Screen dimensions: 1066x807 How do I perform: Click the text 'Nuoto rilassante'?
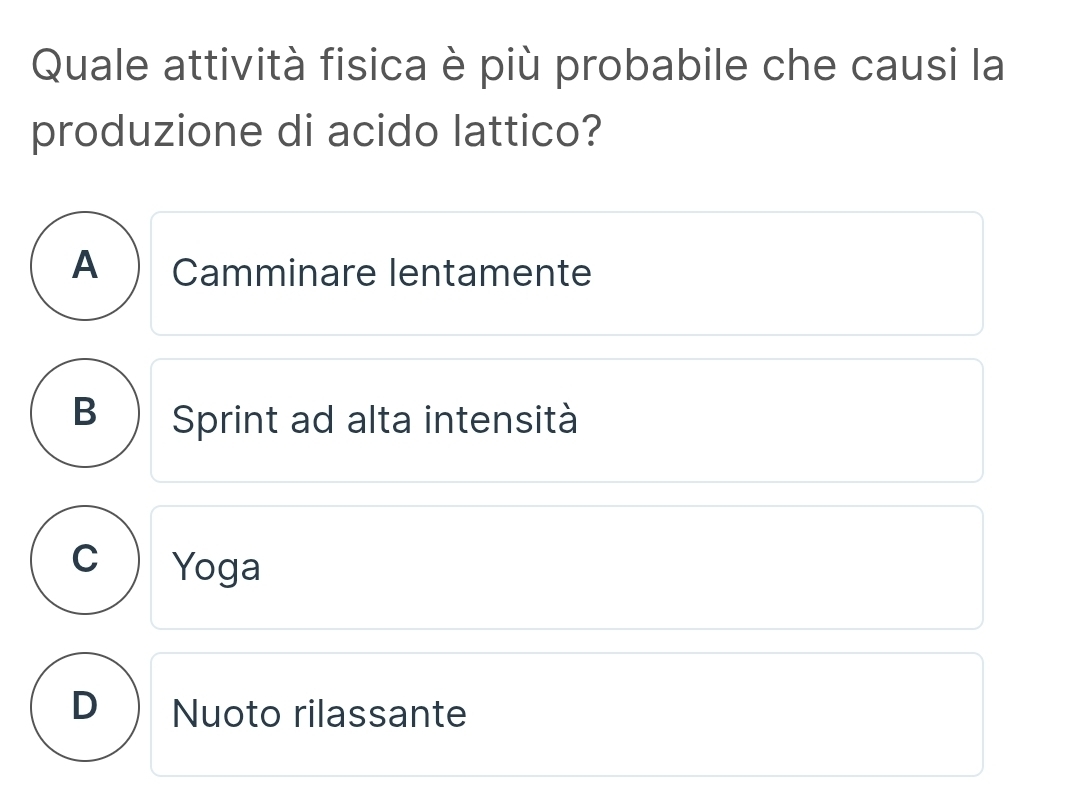[319, 714]
